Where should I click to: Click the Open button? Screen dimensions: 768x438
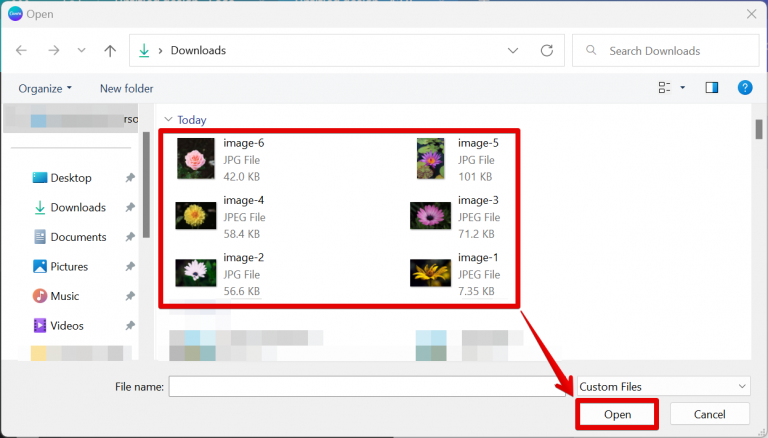pos(617,414)
